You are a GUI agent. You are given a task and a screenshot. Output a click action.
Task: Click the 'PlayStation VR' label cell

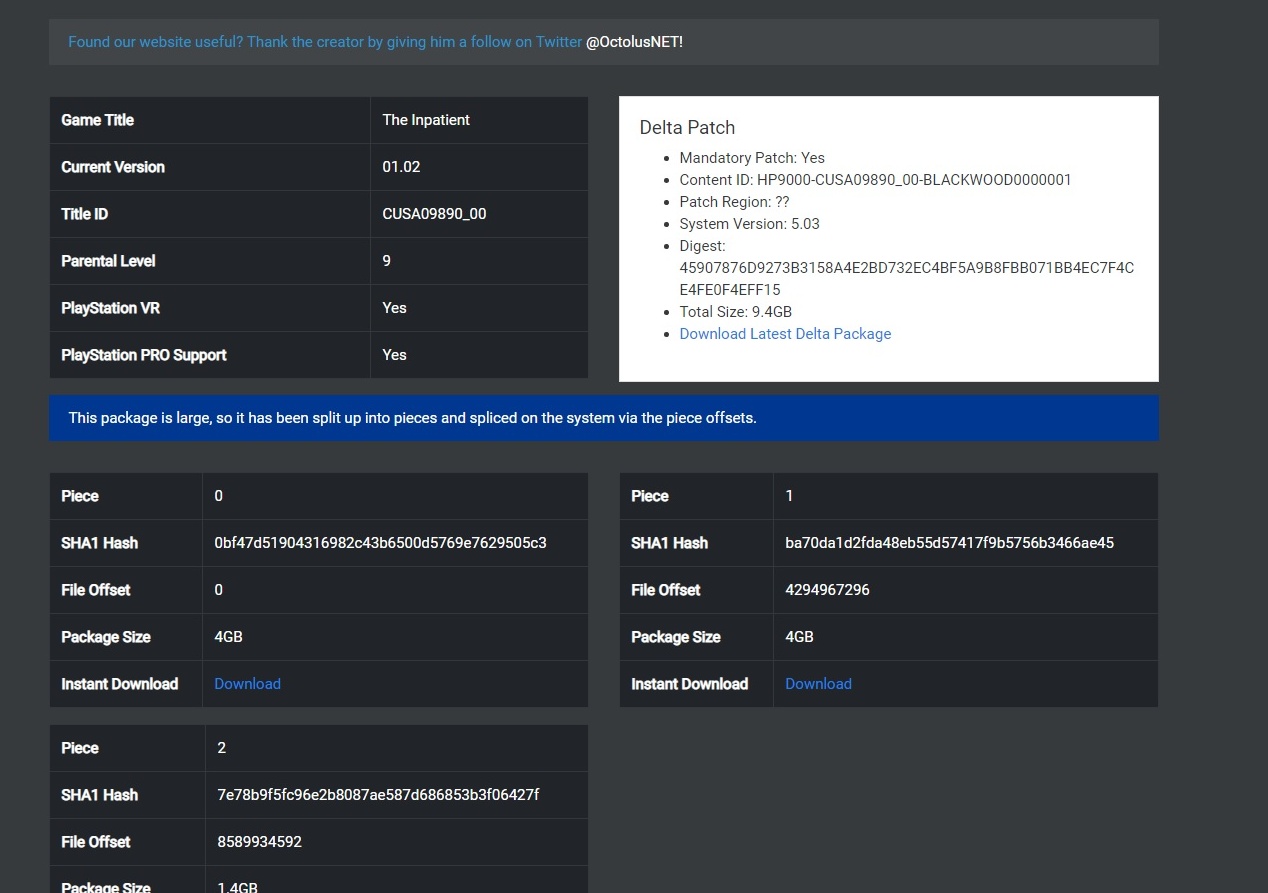(210, 308)
